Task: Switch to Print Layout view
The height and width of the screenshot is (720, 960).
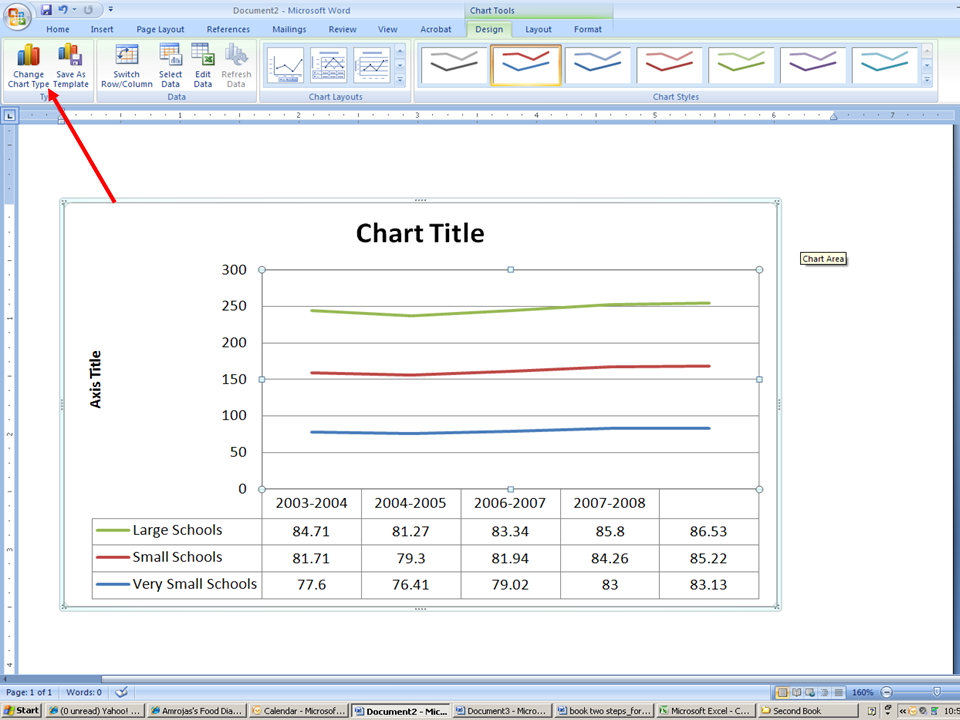Action: [782, 692]
